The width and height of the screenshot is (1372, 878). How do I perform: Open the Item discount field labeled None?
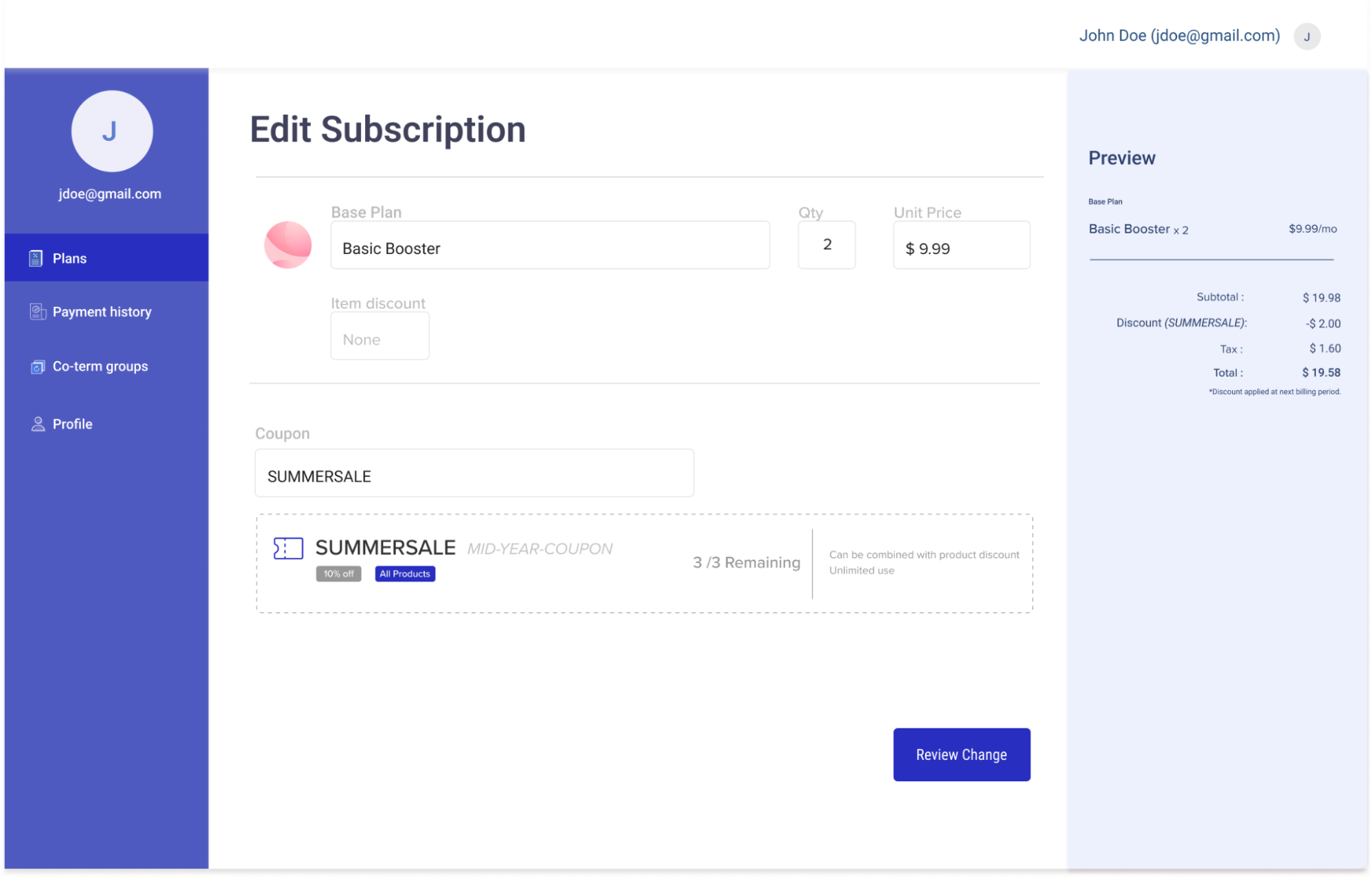(x=379, y=336)
